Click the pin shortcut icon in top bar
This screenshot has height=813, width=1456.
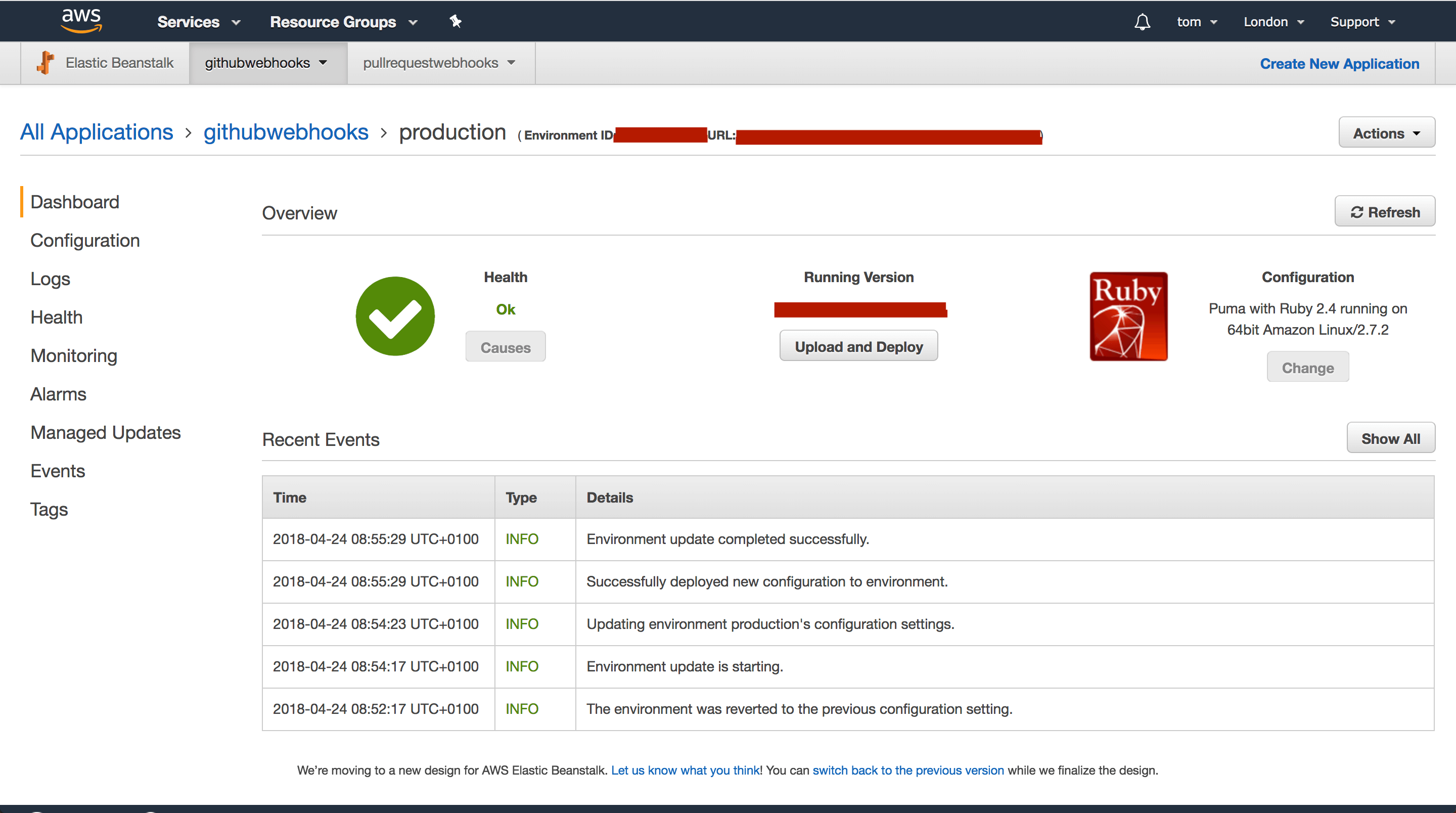(456, 21)
